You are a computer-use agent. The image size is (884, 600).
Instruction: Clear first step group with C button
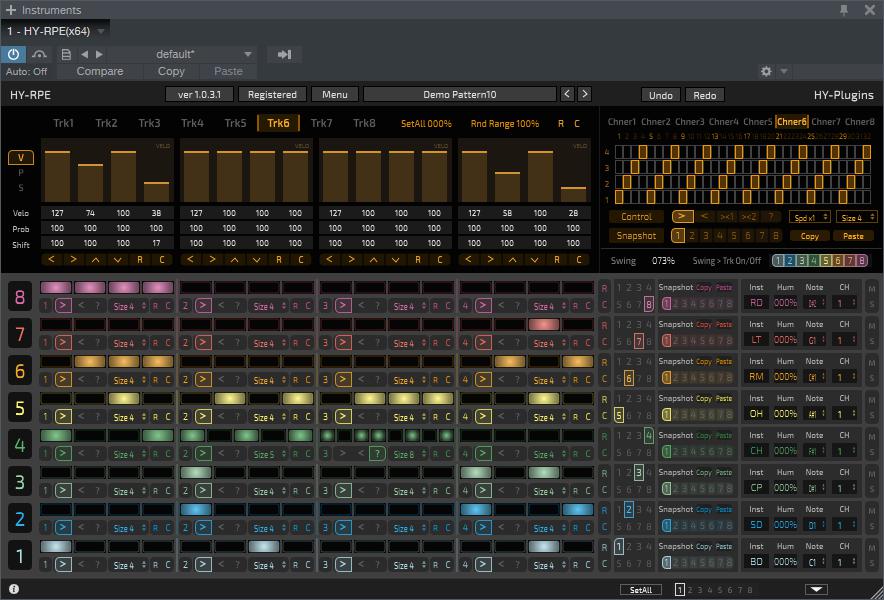click(x=162, y=259)
